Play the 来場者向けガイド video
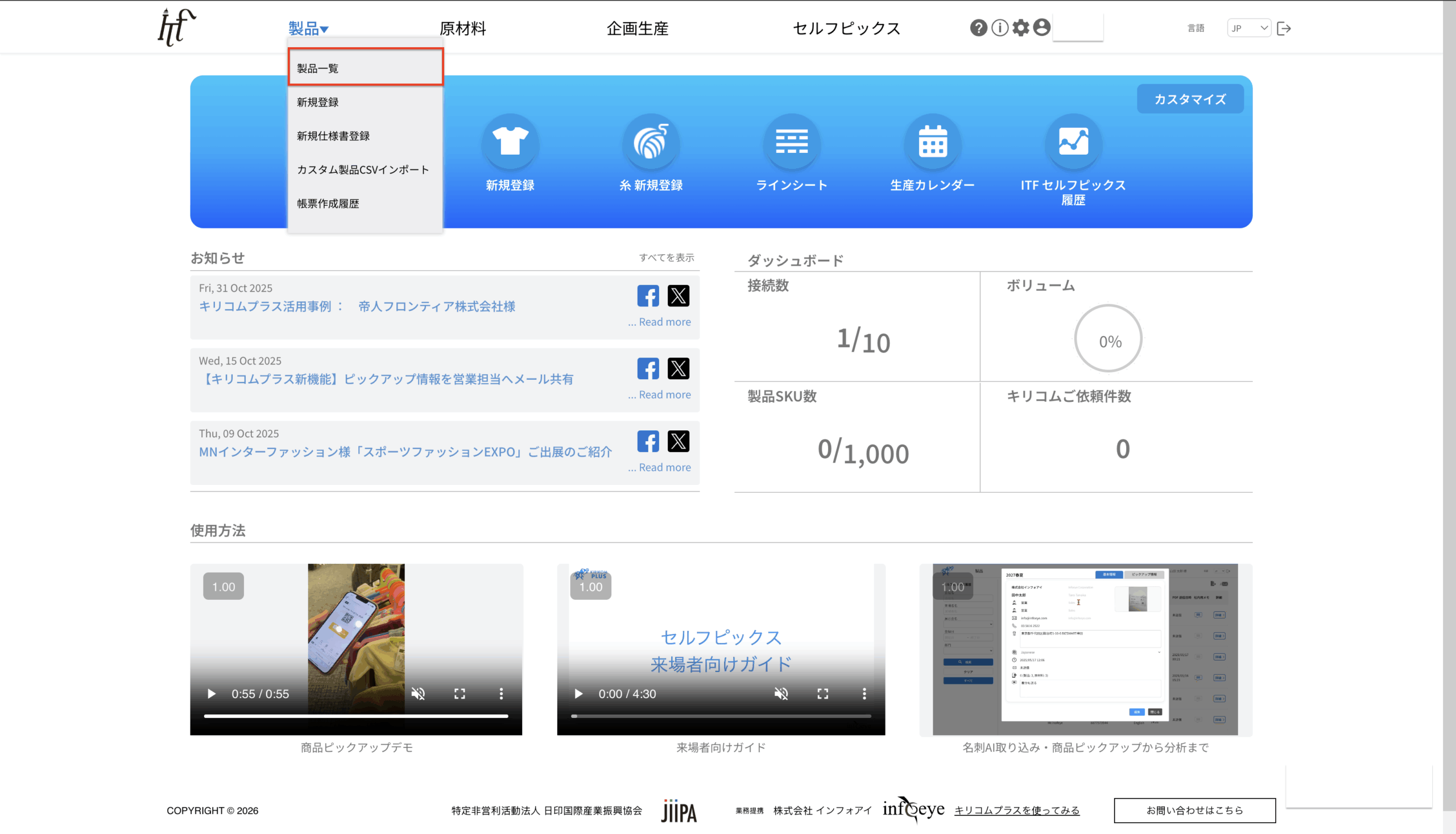Screen dimensions: 1456x834 coord(579,694)
